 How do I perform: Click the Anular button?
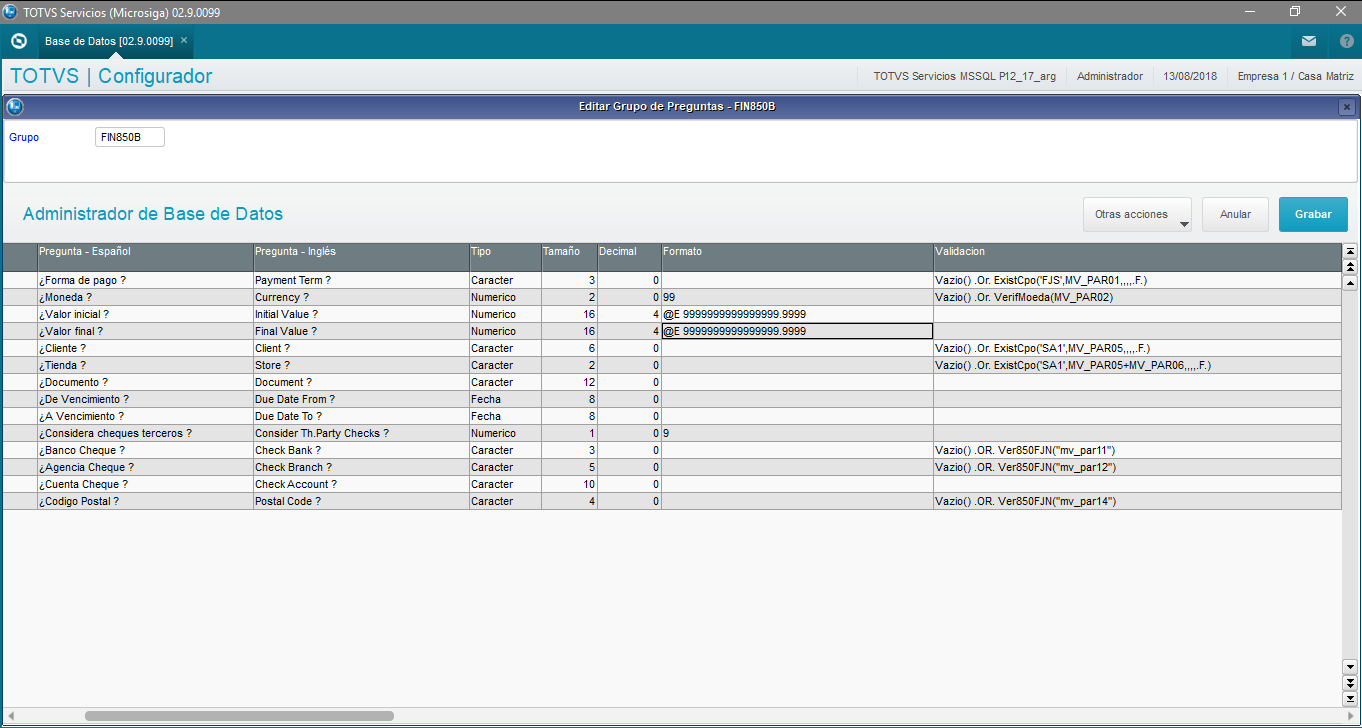pos(1235,214)
